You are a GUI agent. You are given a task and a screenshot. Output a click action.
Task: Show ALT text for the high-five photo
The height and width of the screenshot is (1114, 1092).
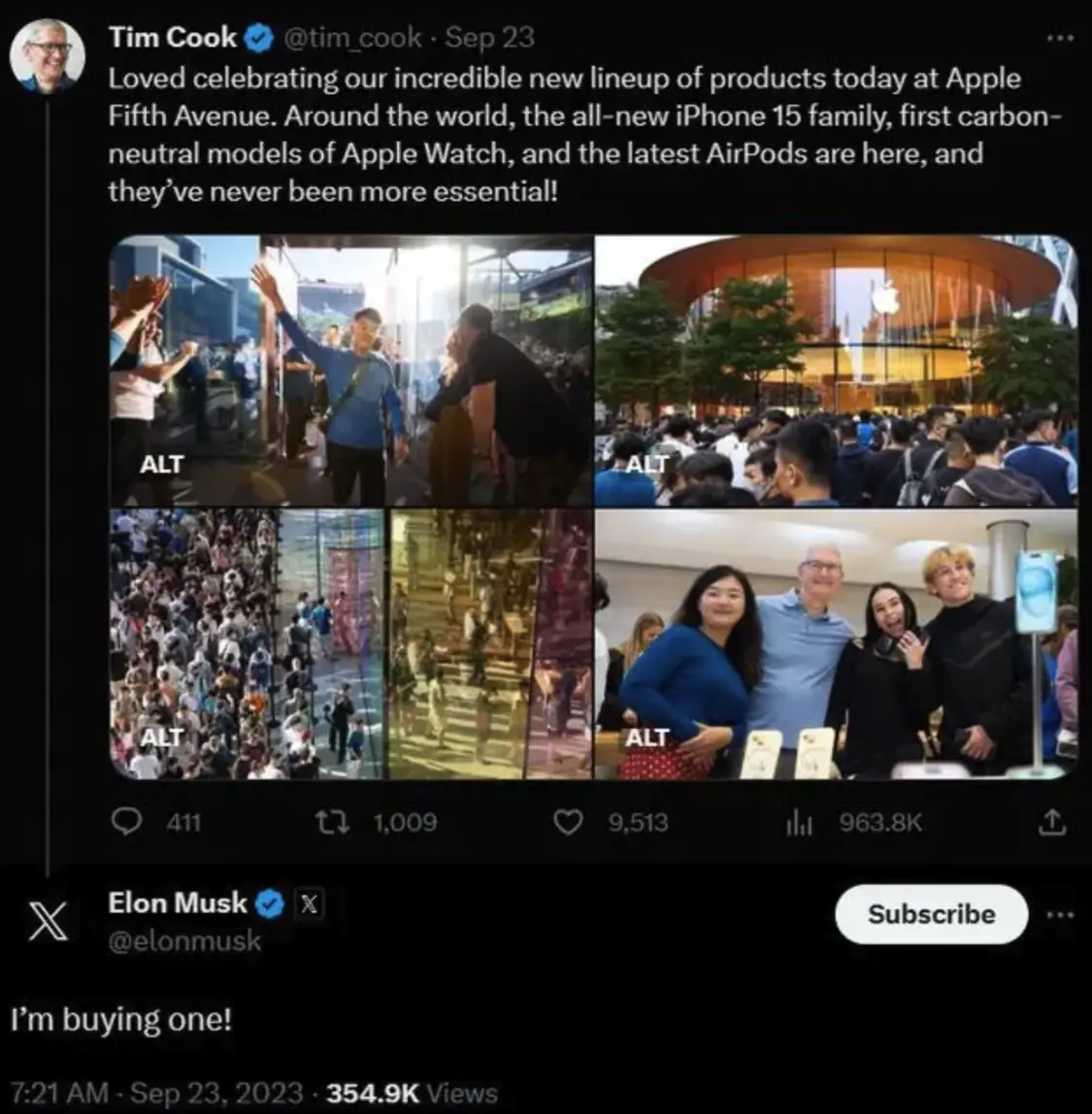[161, 464]
